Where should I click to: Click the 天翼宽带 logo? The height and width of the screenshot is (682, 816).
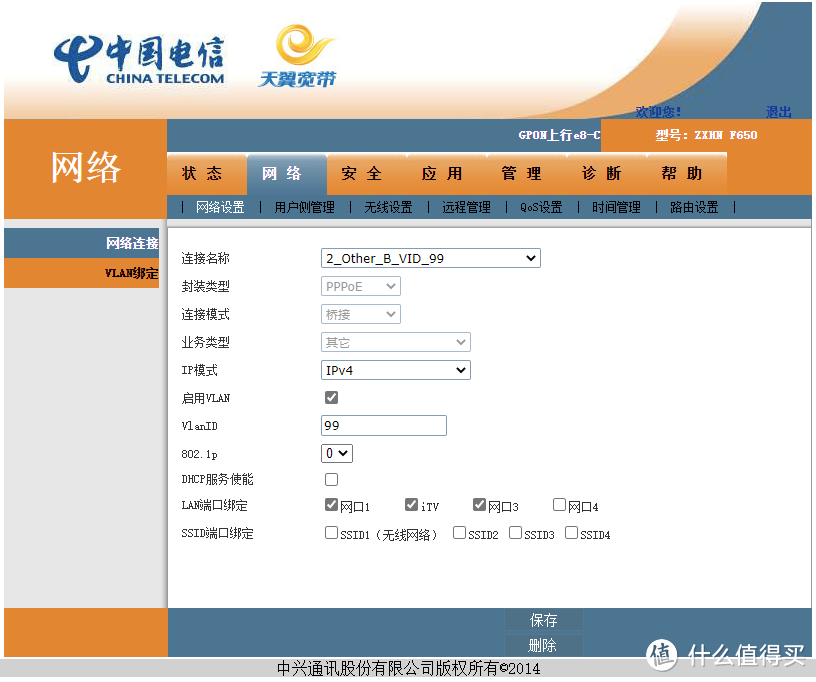pos(298,56)
